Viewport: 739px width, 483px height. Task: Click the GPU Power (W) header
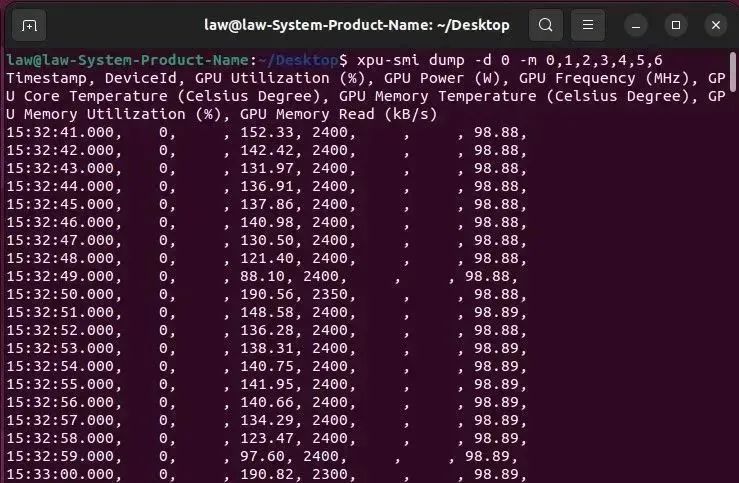pyautogui.click(x=442, y=78)
